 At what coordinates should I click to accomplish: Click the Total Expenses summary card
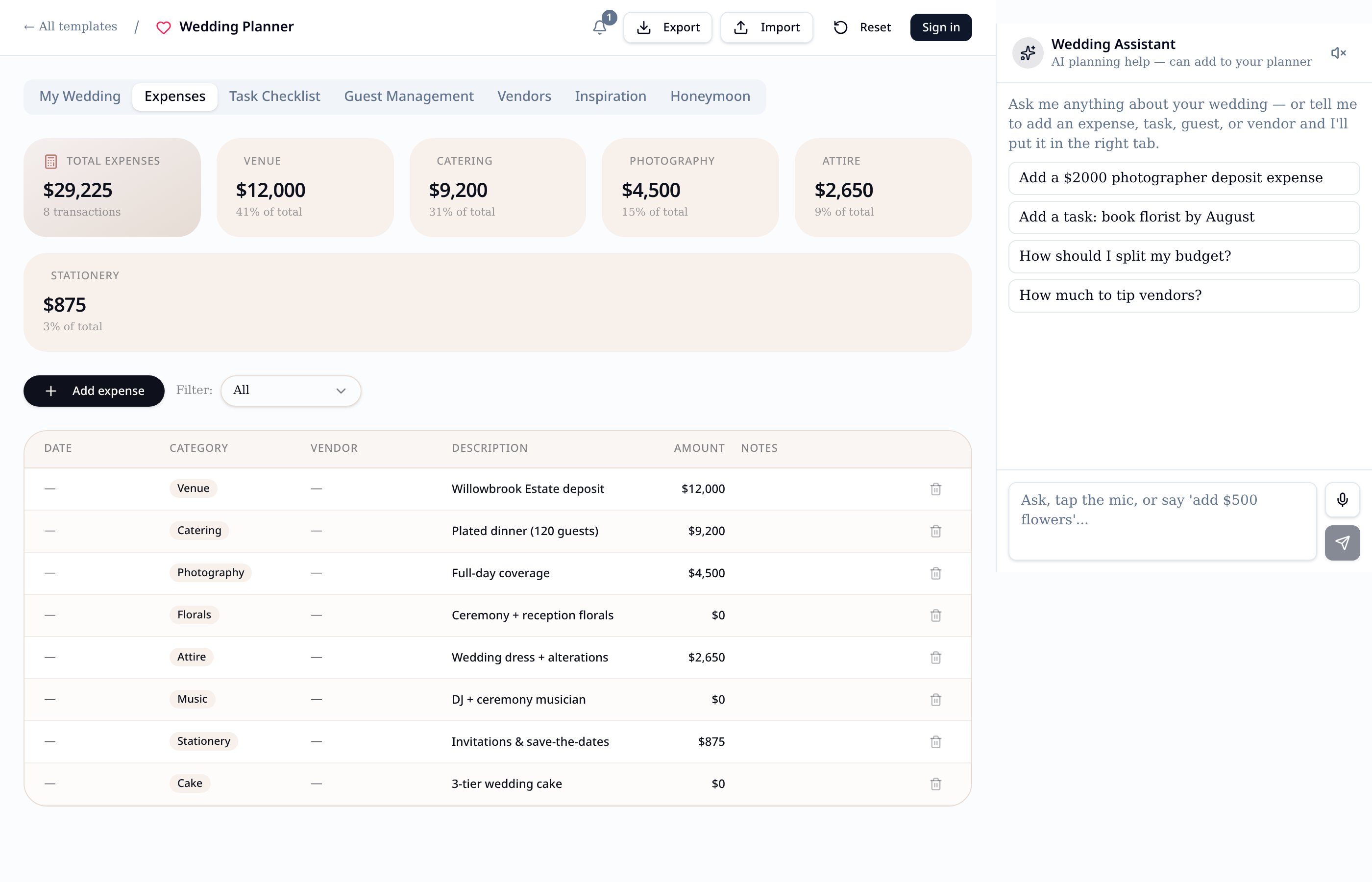pyautogui.click(x=112, y=187)
